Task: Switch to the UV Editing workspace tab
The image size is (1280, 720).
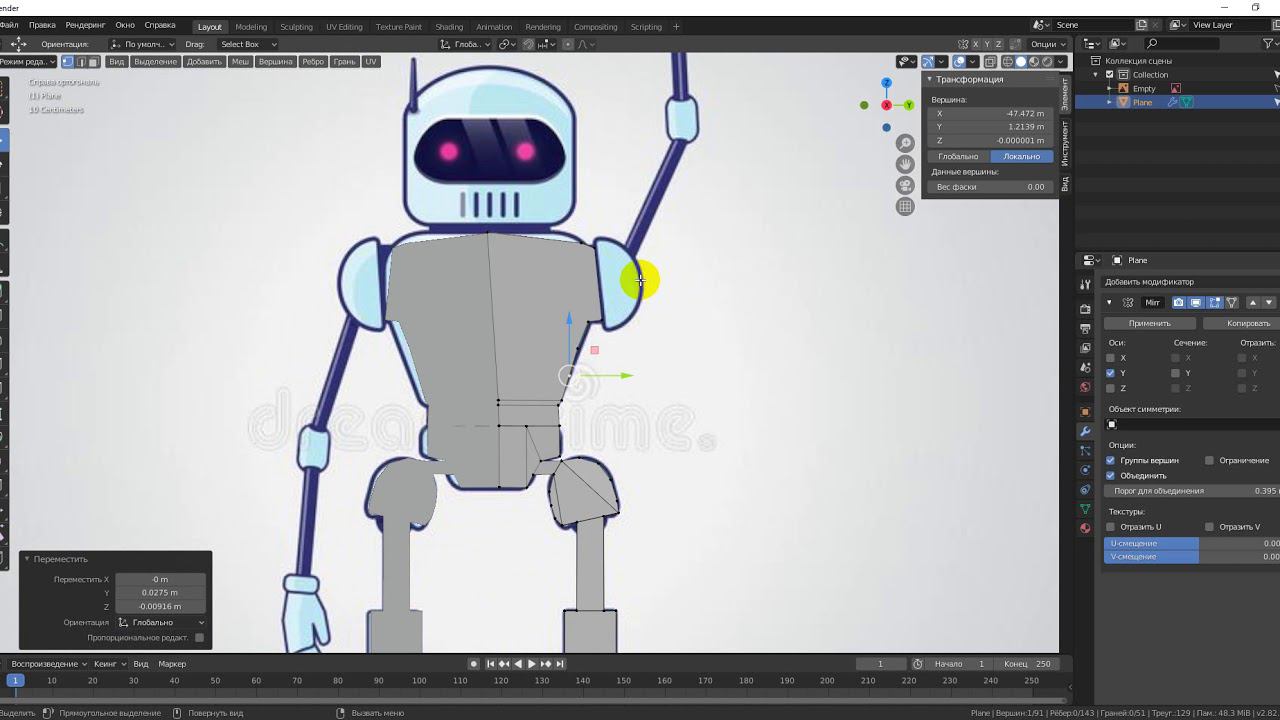Action: [344, 27]
